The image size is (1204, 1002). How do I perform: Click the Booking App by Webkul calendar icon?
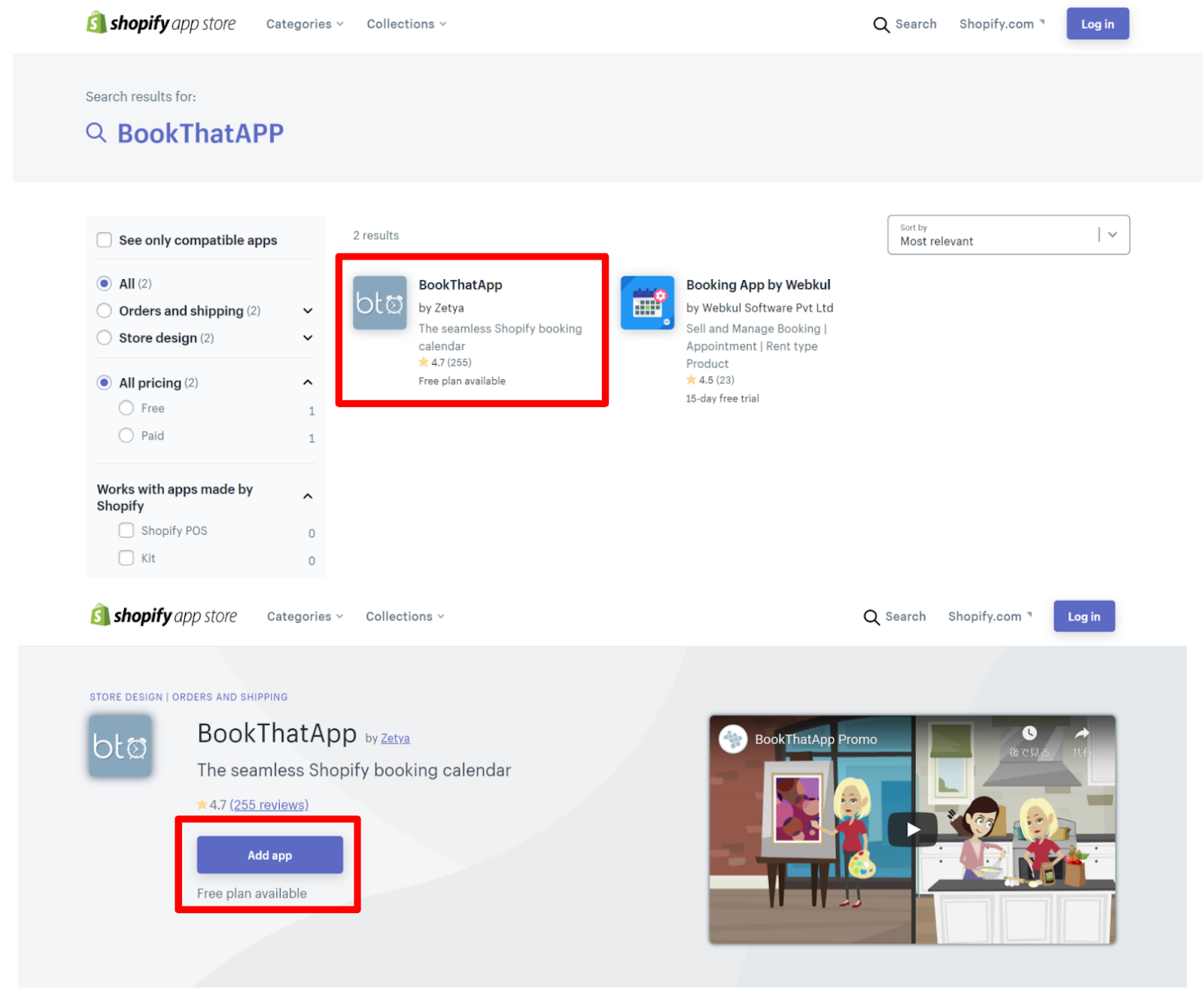(647, 302)
